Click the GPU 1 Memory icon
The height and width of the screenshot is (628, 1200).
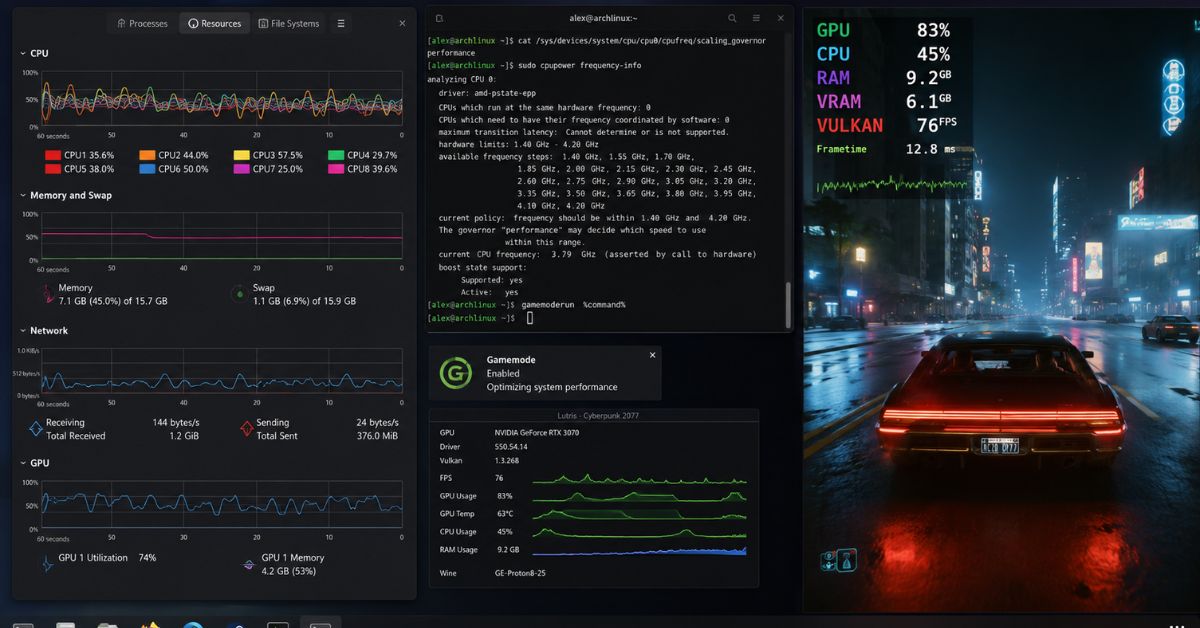(249, 564)
